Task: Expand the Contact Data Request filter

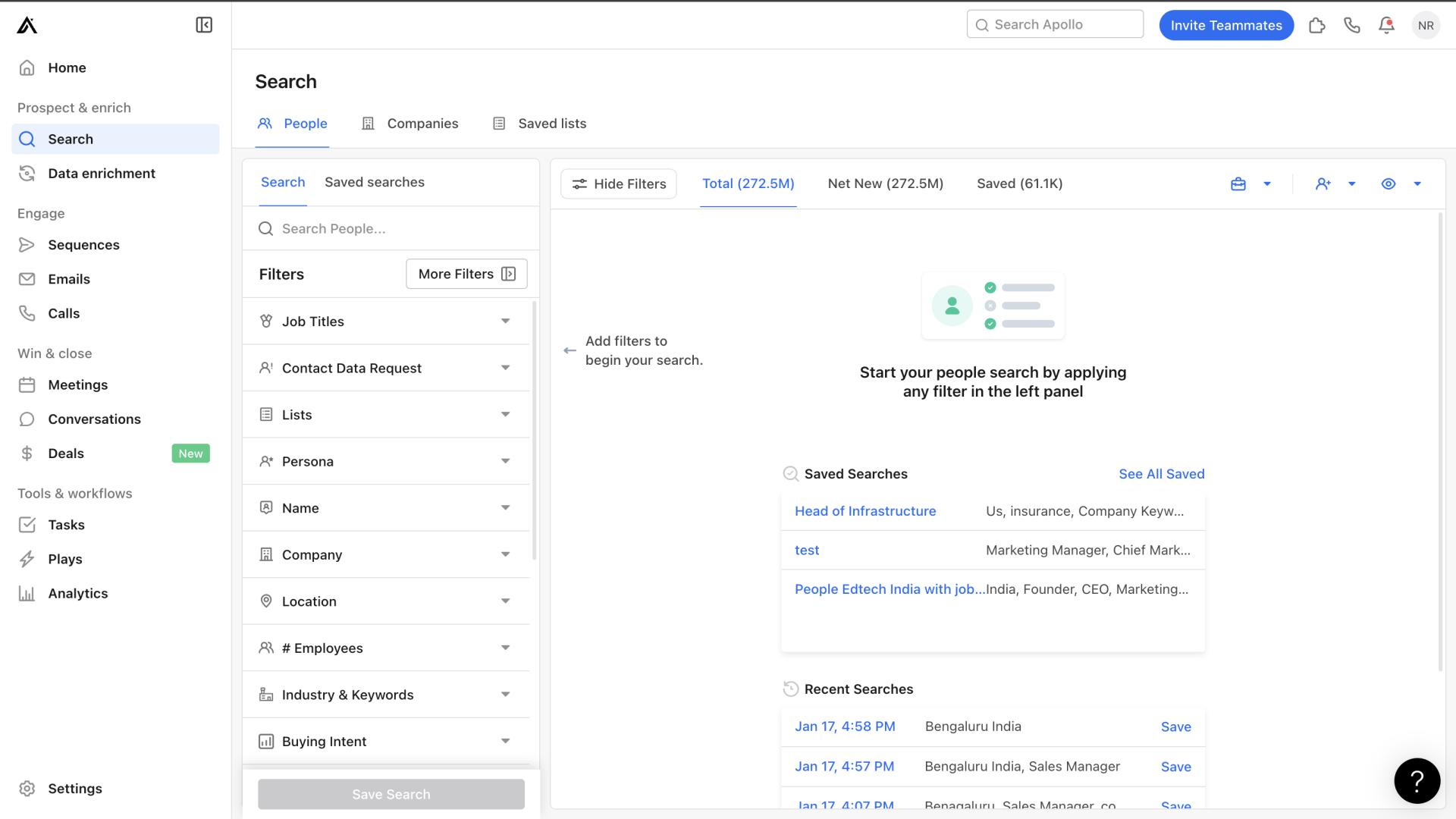Action: (386, 368)
